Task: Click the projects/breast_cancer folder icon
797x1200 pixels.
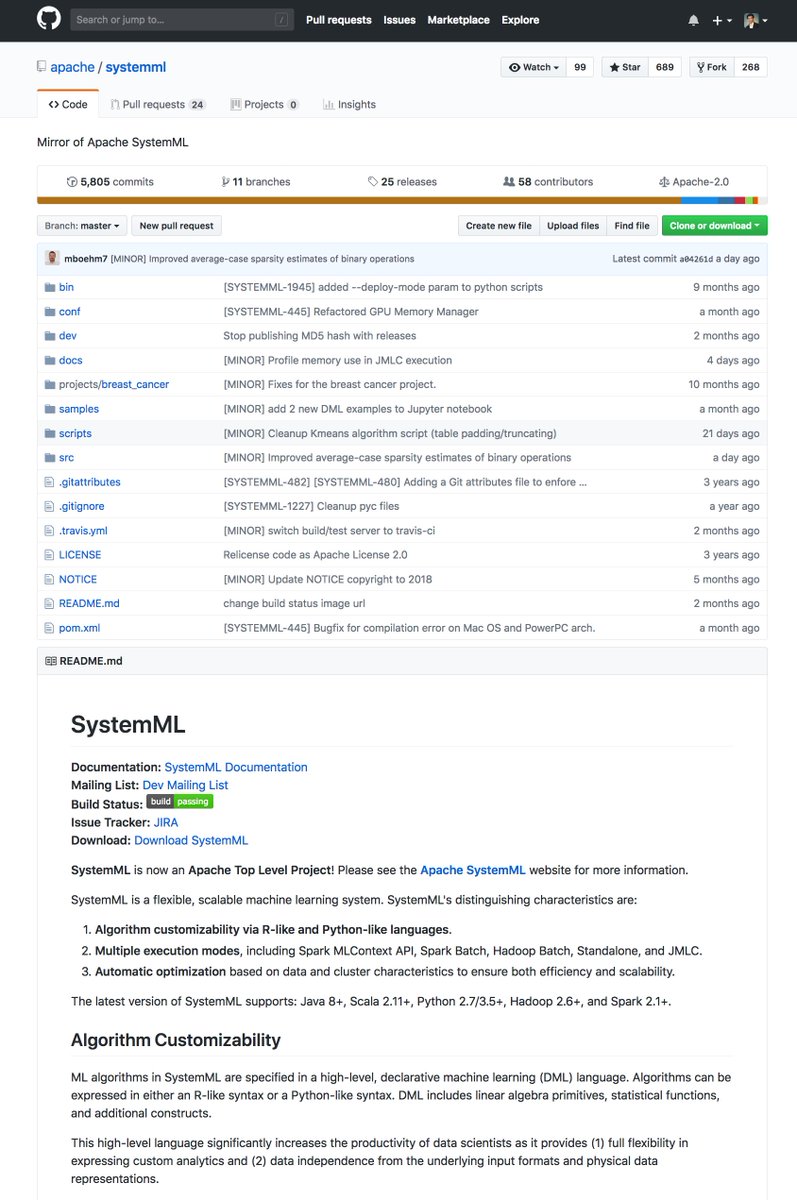Action: tap(50, 384)
